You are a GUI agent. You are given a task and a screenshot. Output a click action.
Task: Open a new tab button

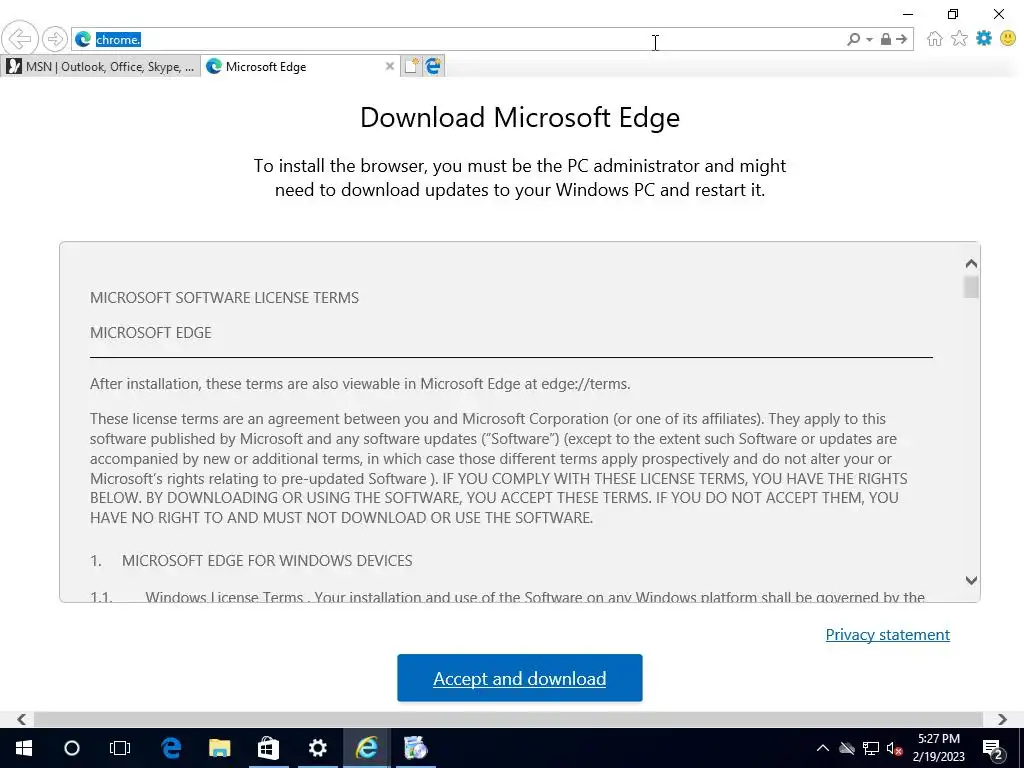411,66
